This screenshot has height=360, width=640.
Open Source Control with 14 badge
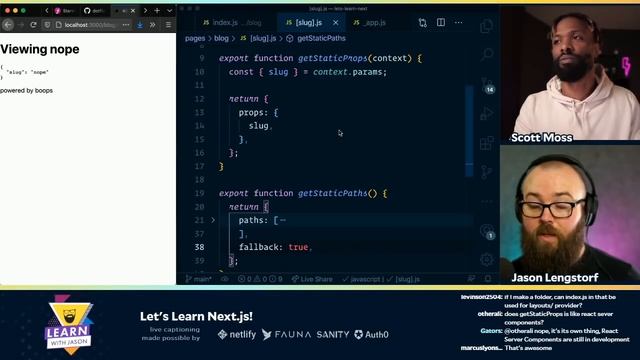click(x=487, y=85)
